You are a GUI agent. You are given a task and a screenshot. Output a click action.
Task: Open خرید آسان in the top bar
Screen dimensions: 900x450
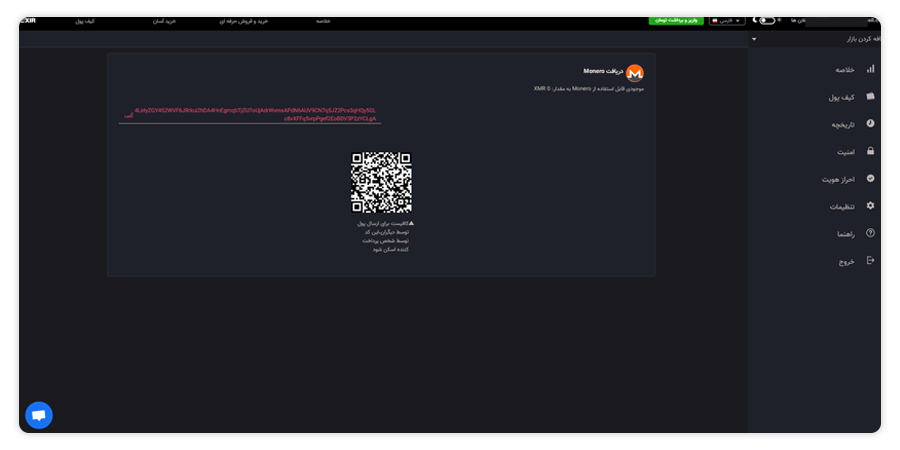tap(164, 21)
